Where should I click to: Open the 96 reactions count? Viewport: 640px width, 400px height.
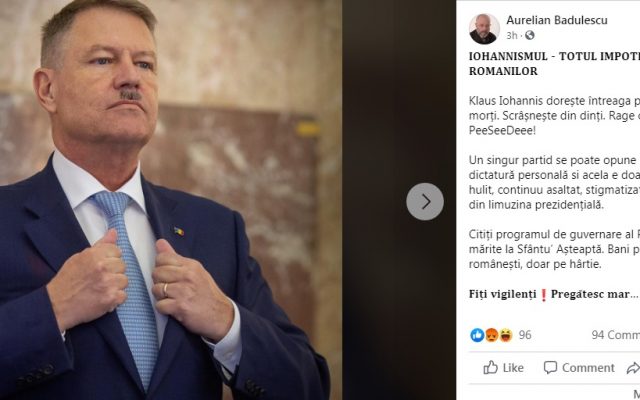tap(525, 335)
